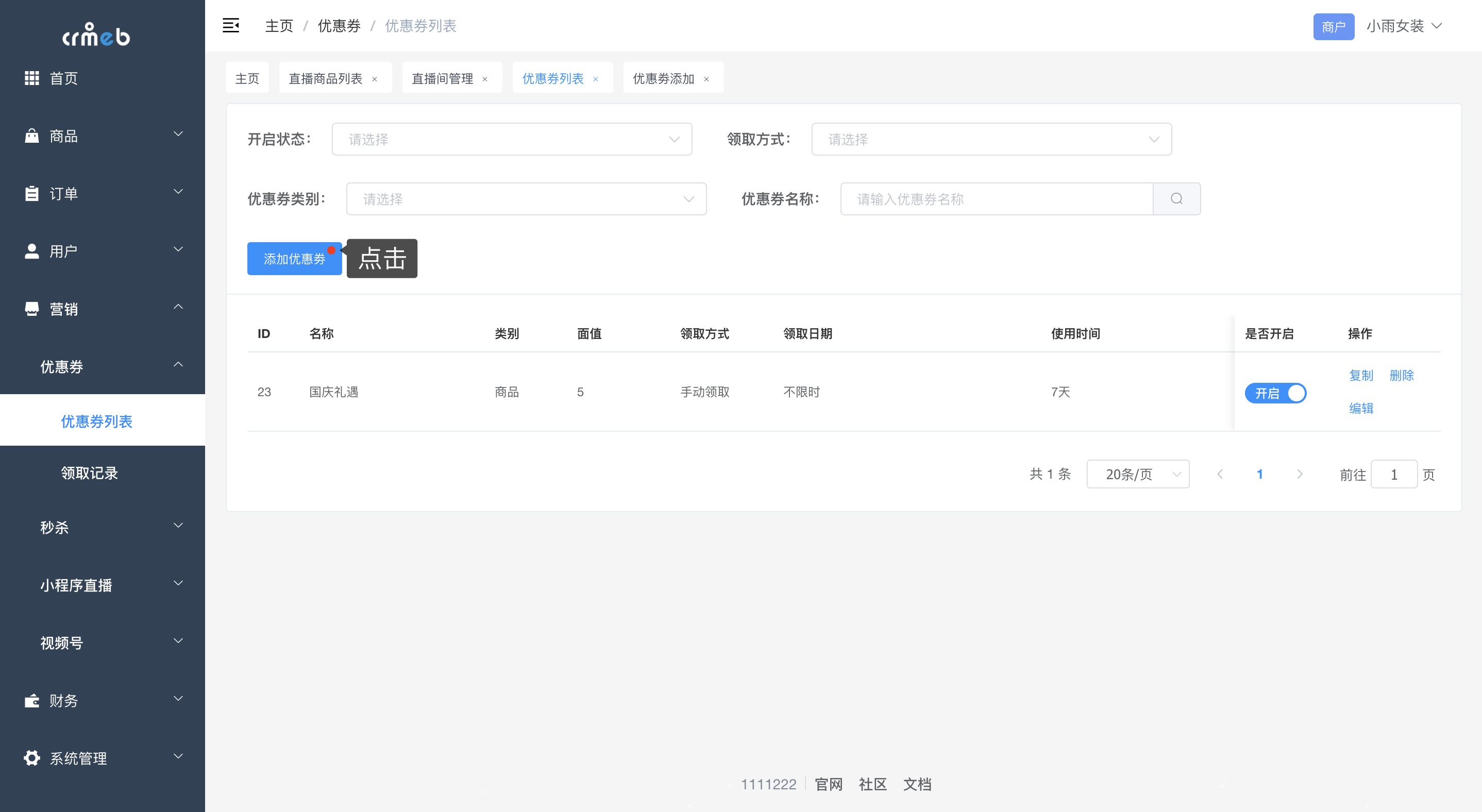Focus the 前往 page number input

(1393, 474)
